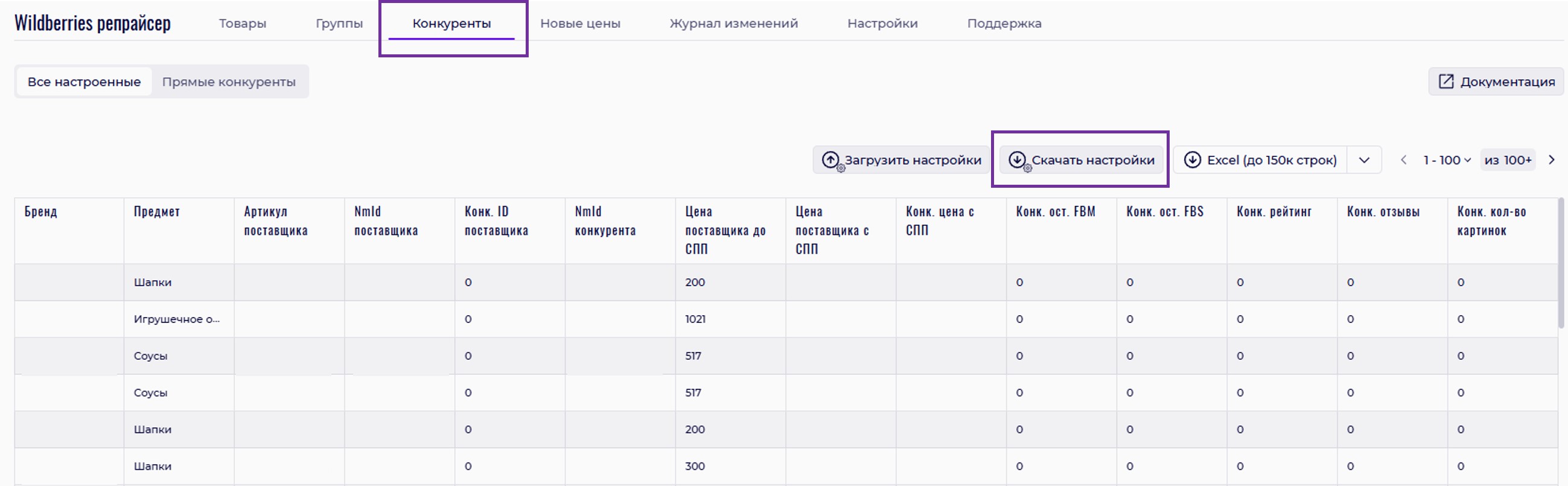Image resolution: width=1568 pixels, height=486 pixels.
Task: Go to next page with right chevron
Action: click(1551, 159)
